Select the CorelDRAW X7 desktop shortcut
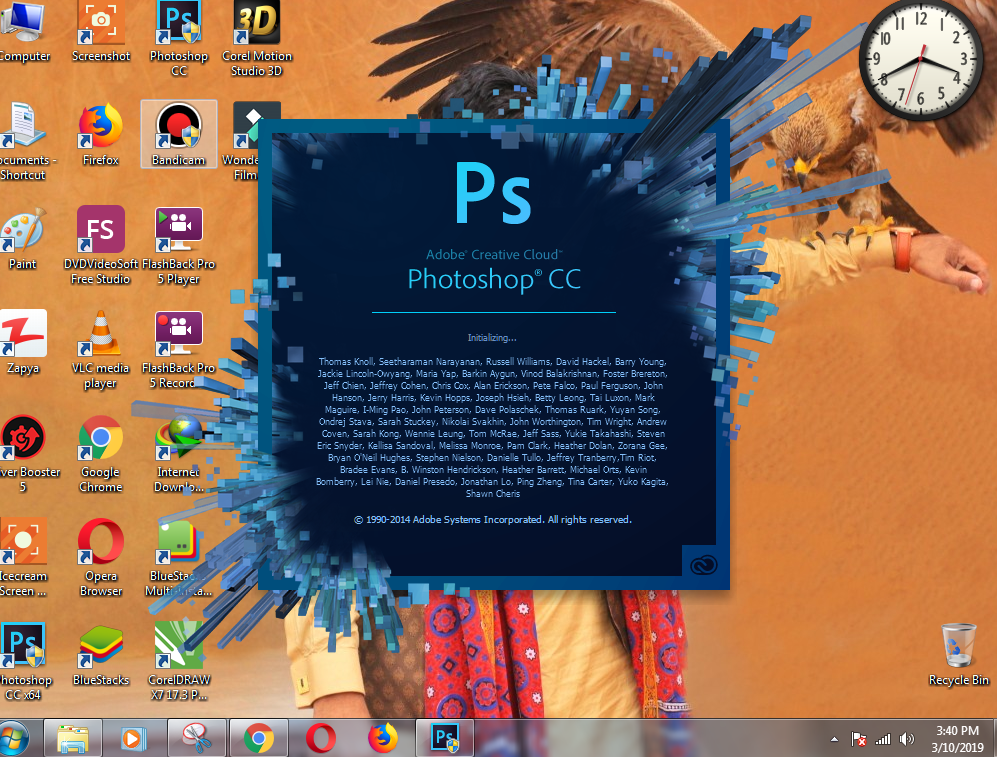The image size is (997, 757). tap(179, 662)
